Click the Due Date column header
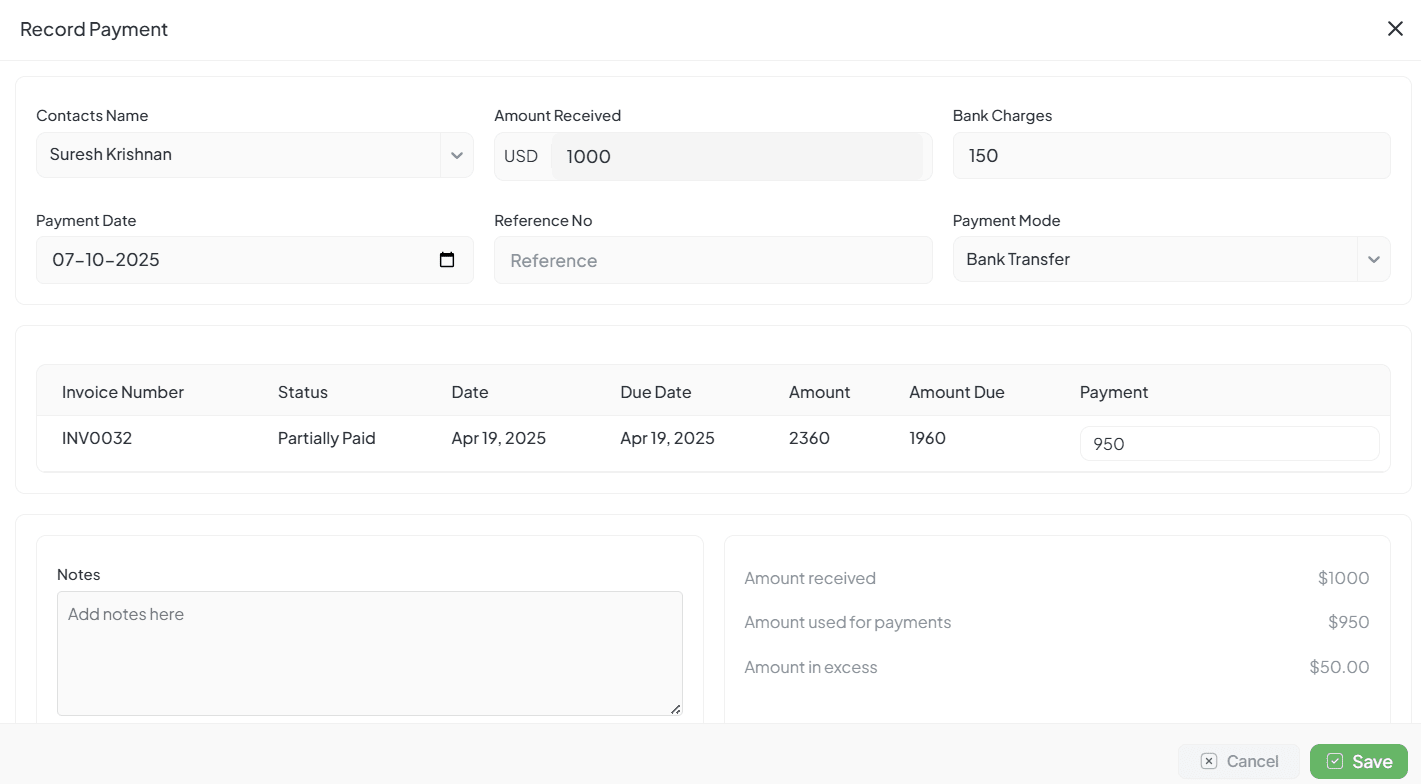The width and height of the screenshot is (1421, 784). (x=655, y=392)
